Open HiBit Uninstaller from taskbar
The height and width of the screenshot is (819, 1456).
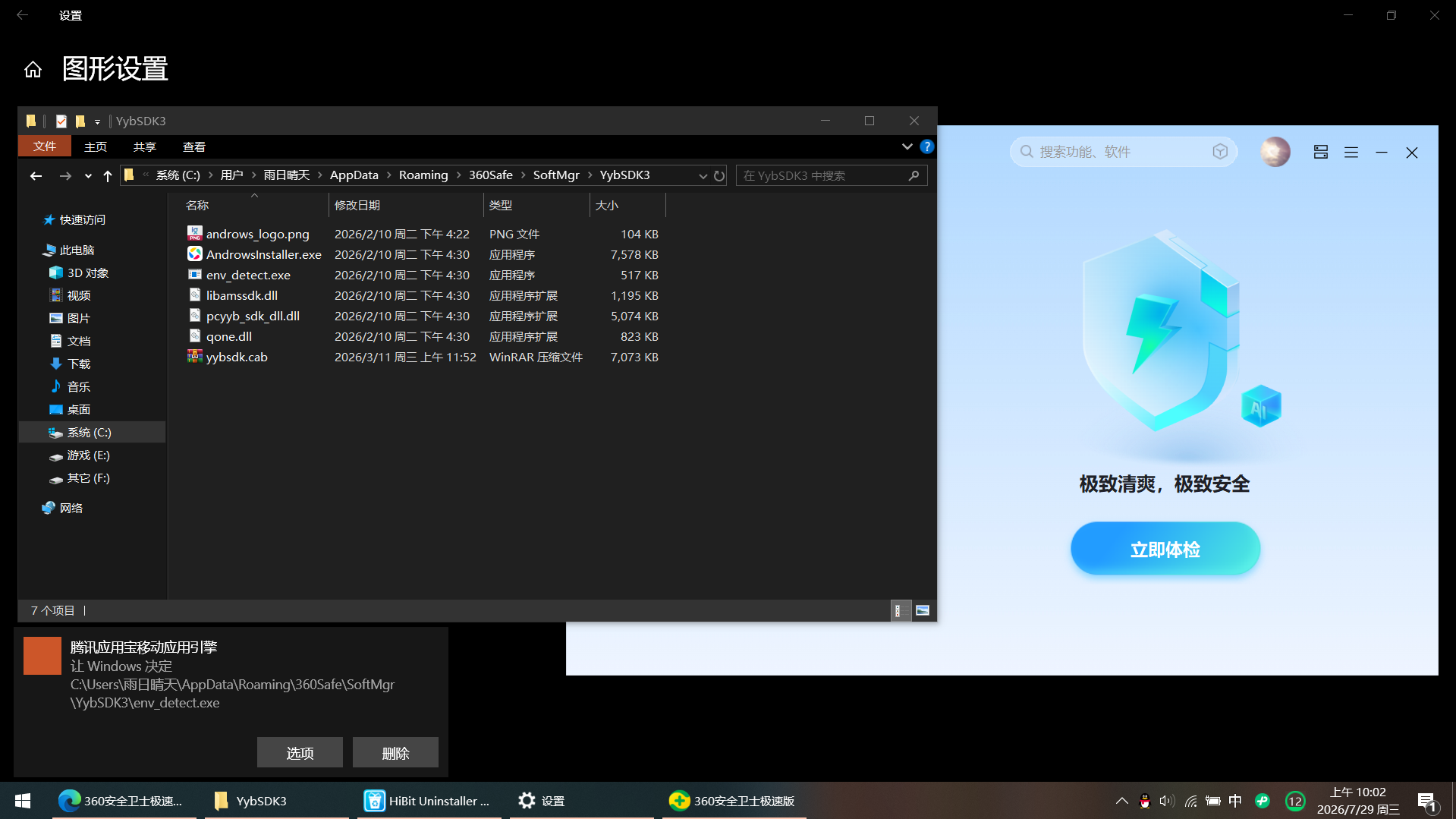429,801
